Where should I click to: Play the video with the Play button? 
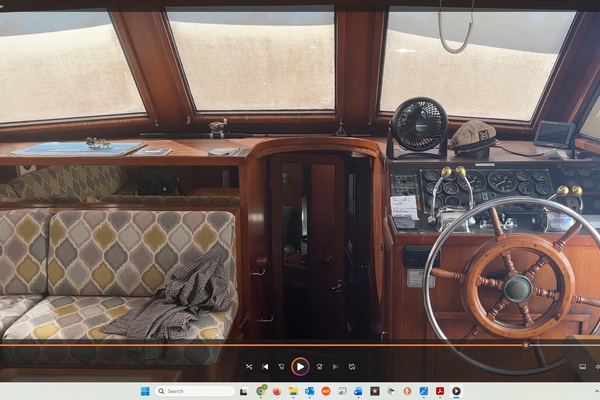coord(300,367)
